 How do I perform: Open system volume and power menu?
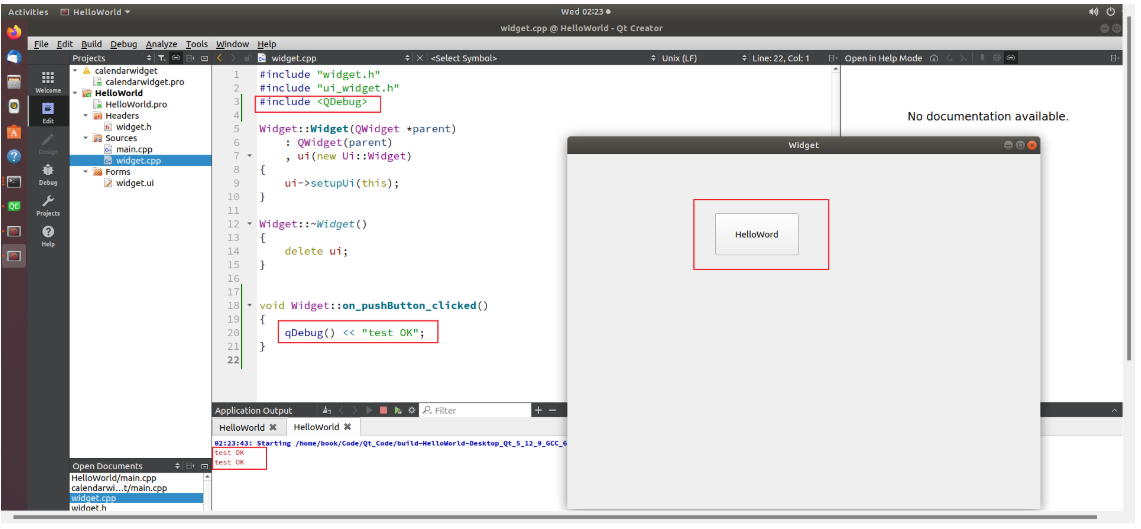(1102, 12)
